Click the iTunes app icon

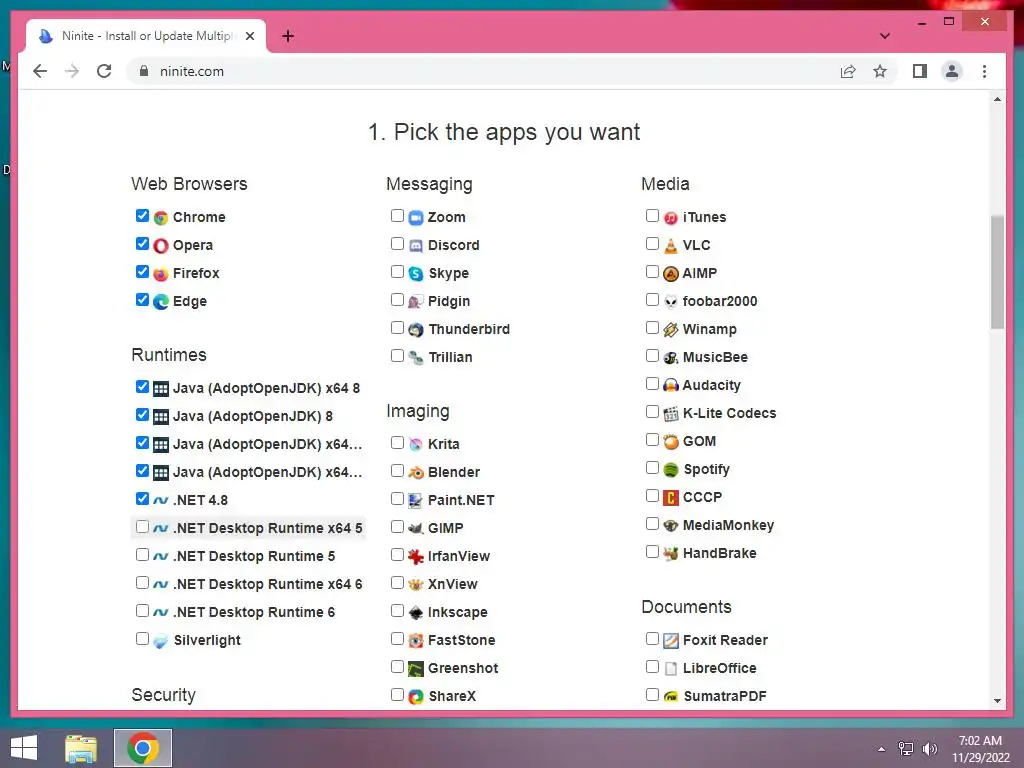point(671,217)
